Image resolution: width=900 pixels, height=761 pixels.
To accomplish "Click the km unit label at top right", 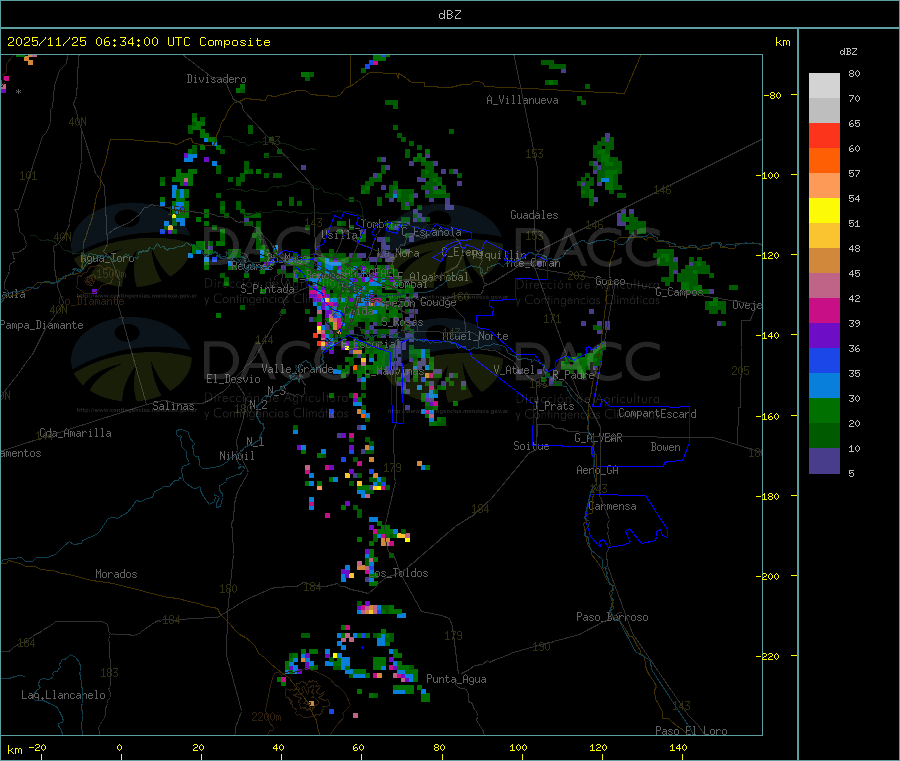I will [782, 42].
